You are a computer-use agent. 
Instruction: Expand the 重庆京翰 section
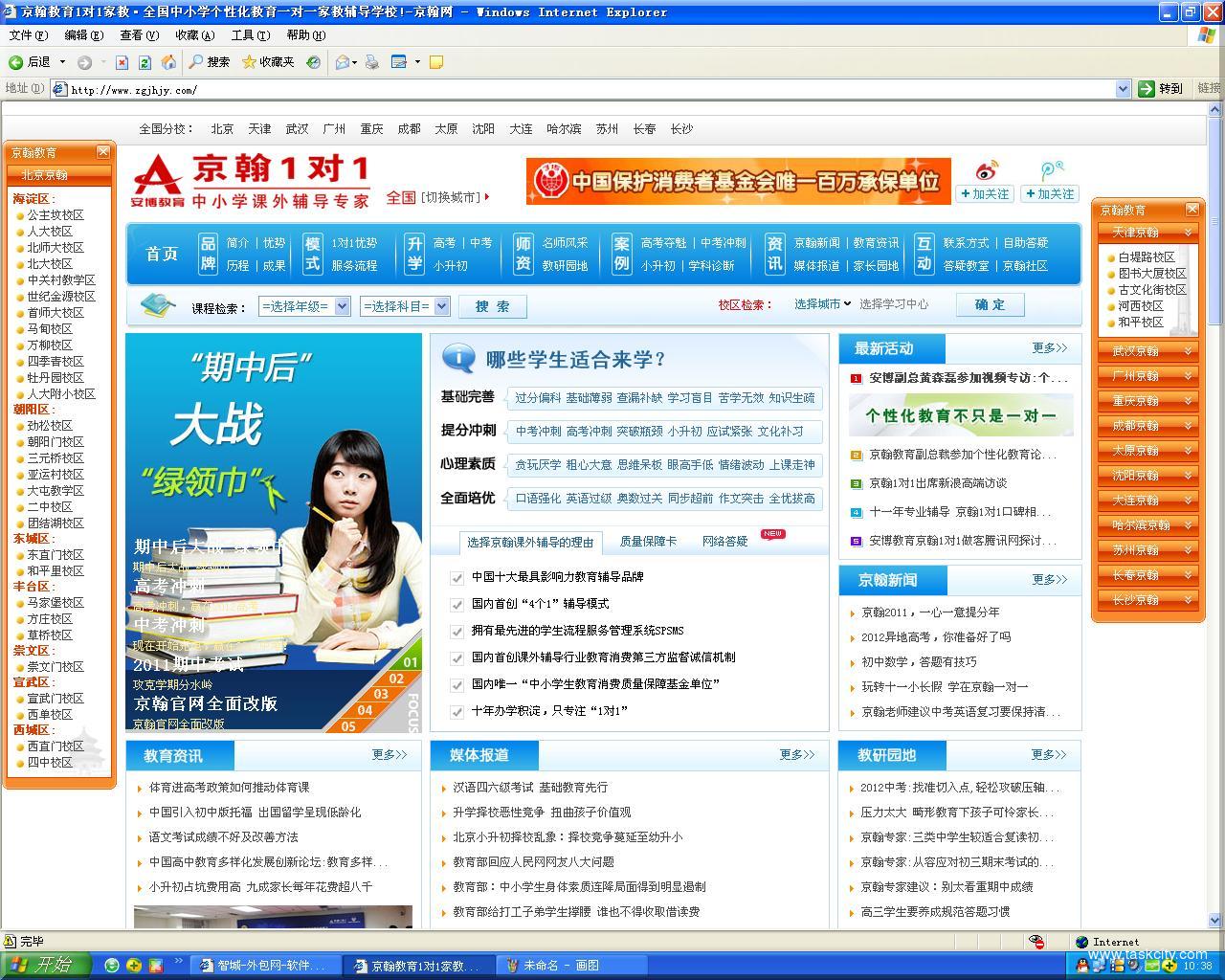pos(1148,401)
